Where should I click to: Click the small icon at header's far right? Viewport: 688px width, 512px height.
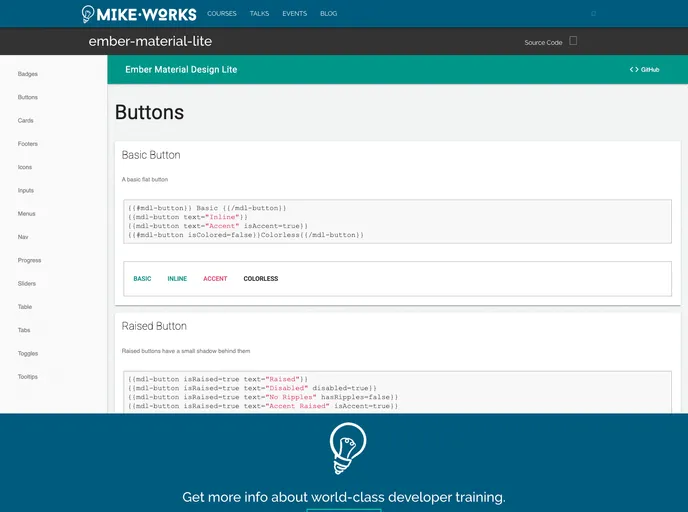pos(594,14)
